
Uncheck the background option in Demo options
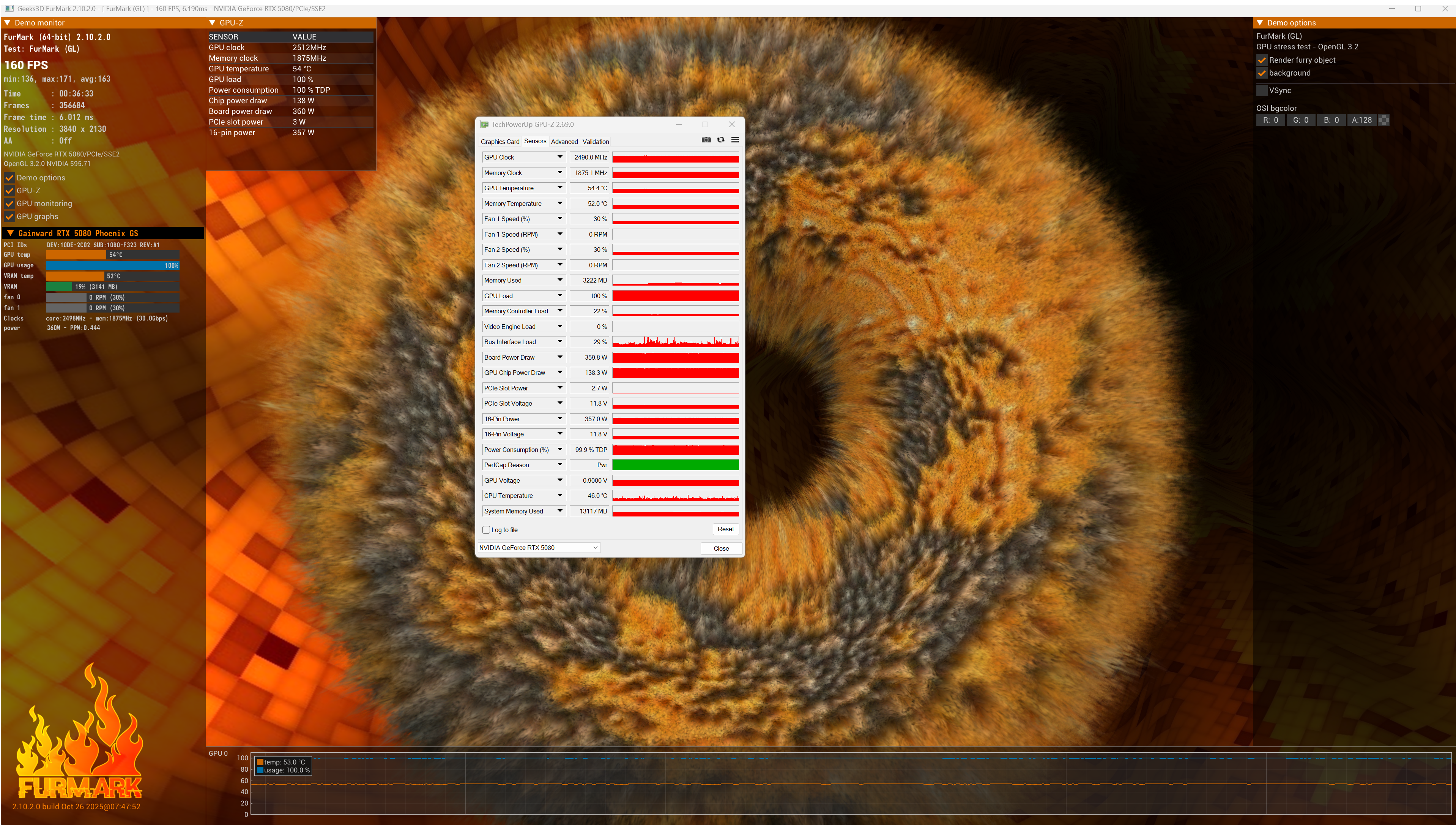1262,73
